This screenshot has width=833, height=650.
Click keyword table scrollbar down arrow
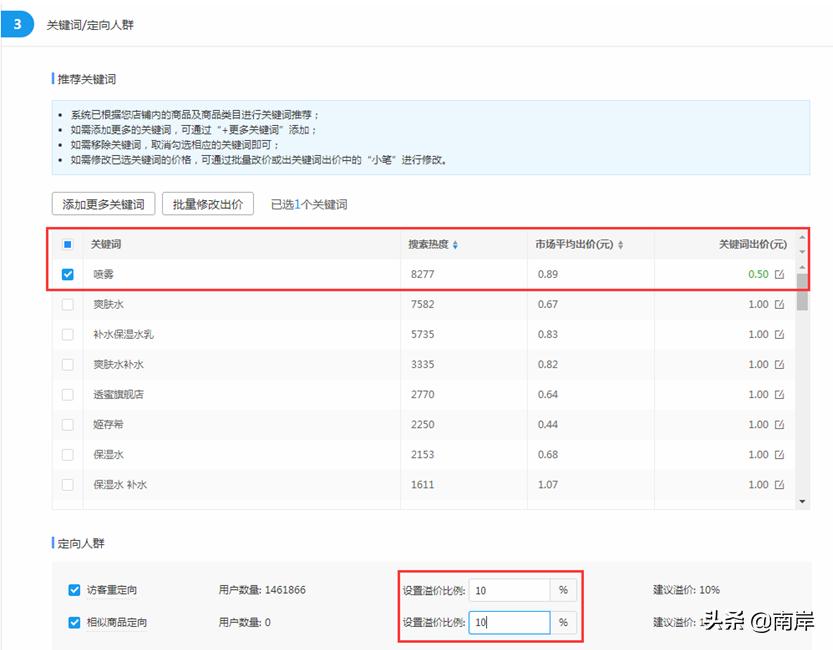[x=802, y=501]
